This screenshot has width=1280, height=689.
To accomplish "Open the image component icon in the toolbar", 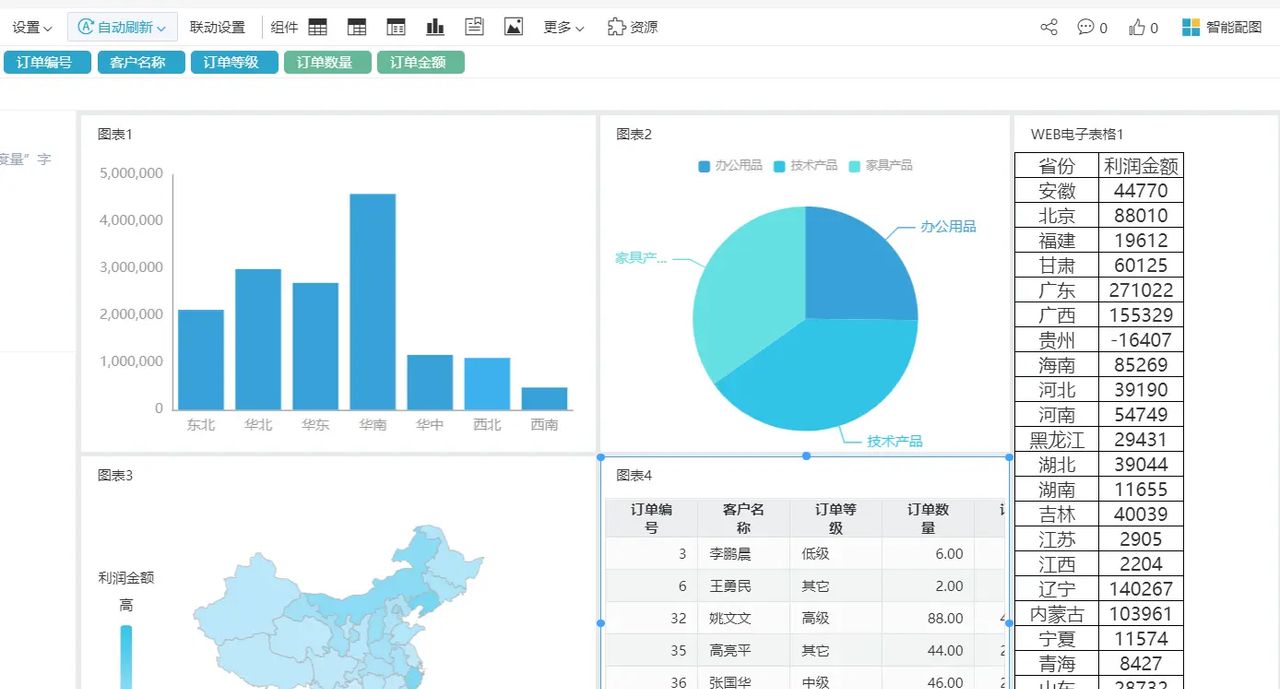I will point(513,27).
